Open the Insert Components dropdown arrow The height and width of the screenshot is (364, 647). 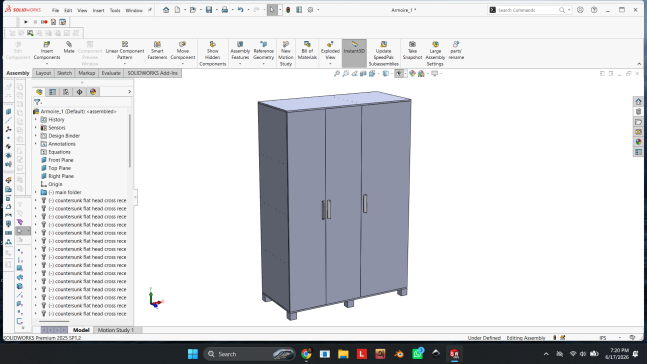(x=47, y=64)
